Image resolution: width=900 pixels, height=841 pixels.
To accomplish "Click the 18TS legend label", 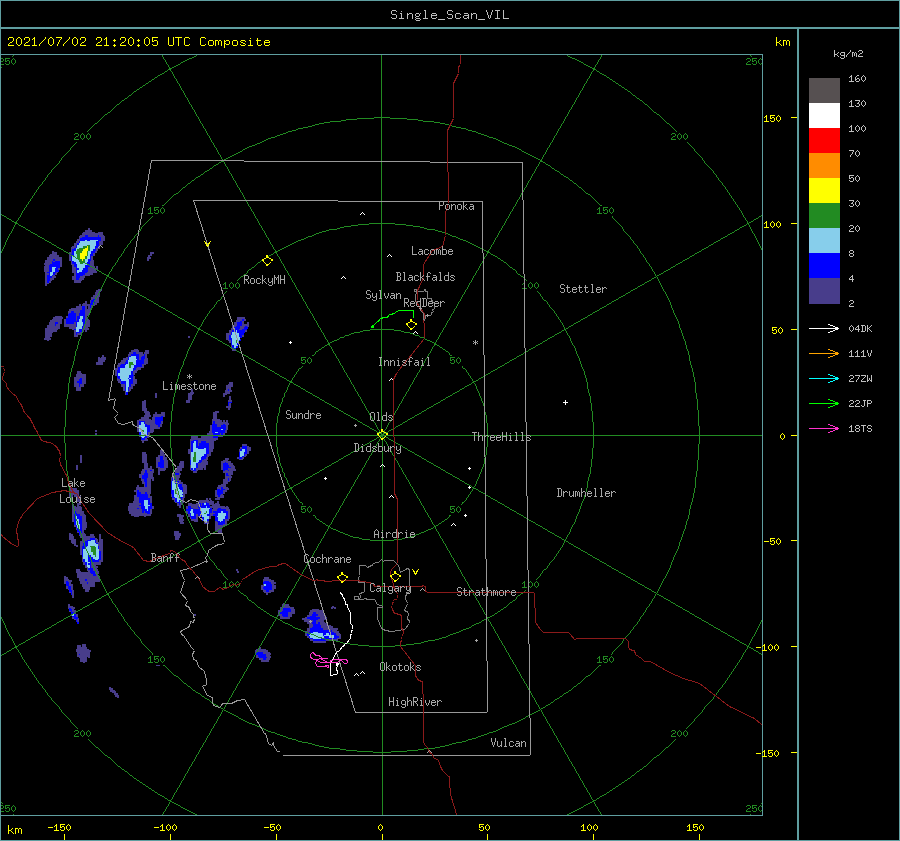I will 860,428.
